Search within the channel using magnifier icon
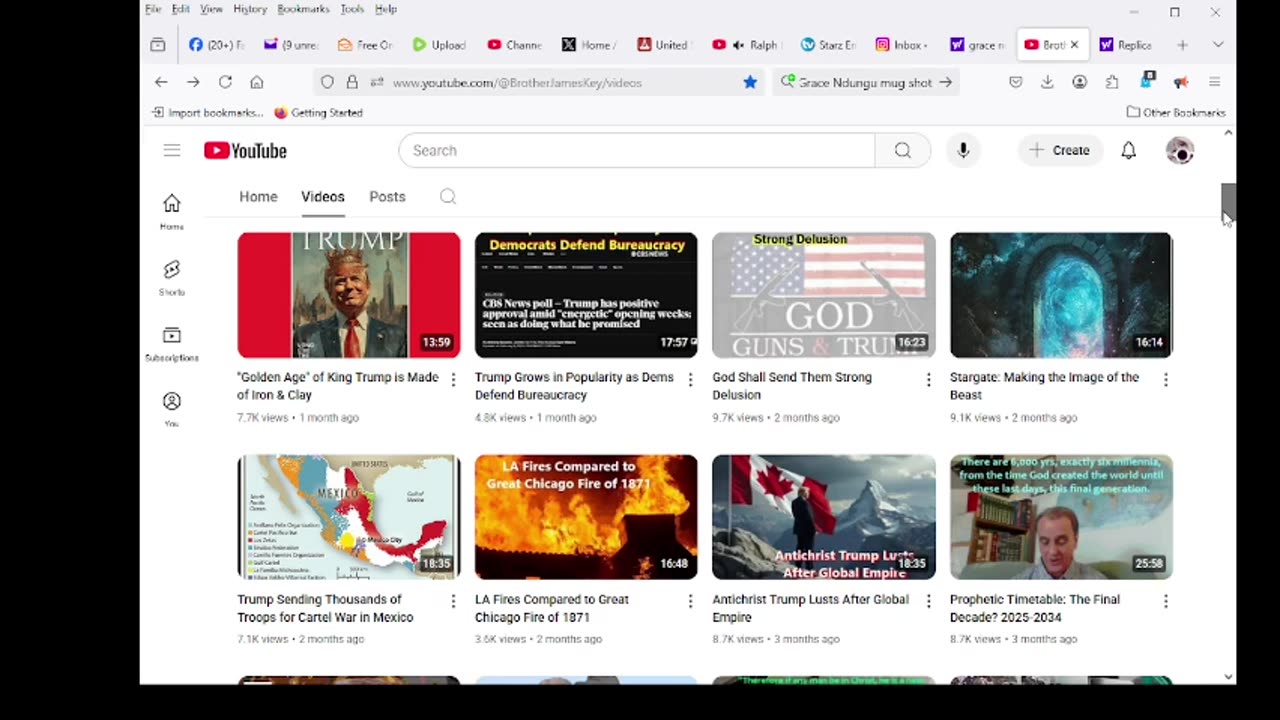The image size is (1280, 720). pyautogui.click(x=448, y=197)
